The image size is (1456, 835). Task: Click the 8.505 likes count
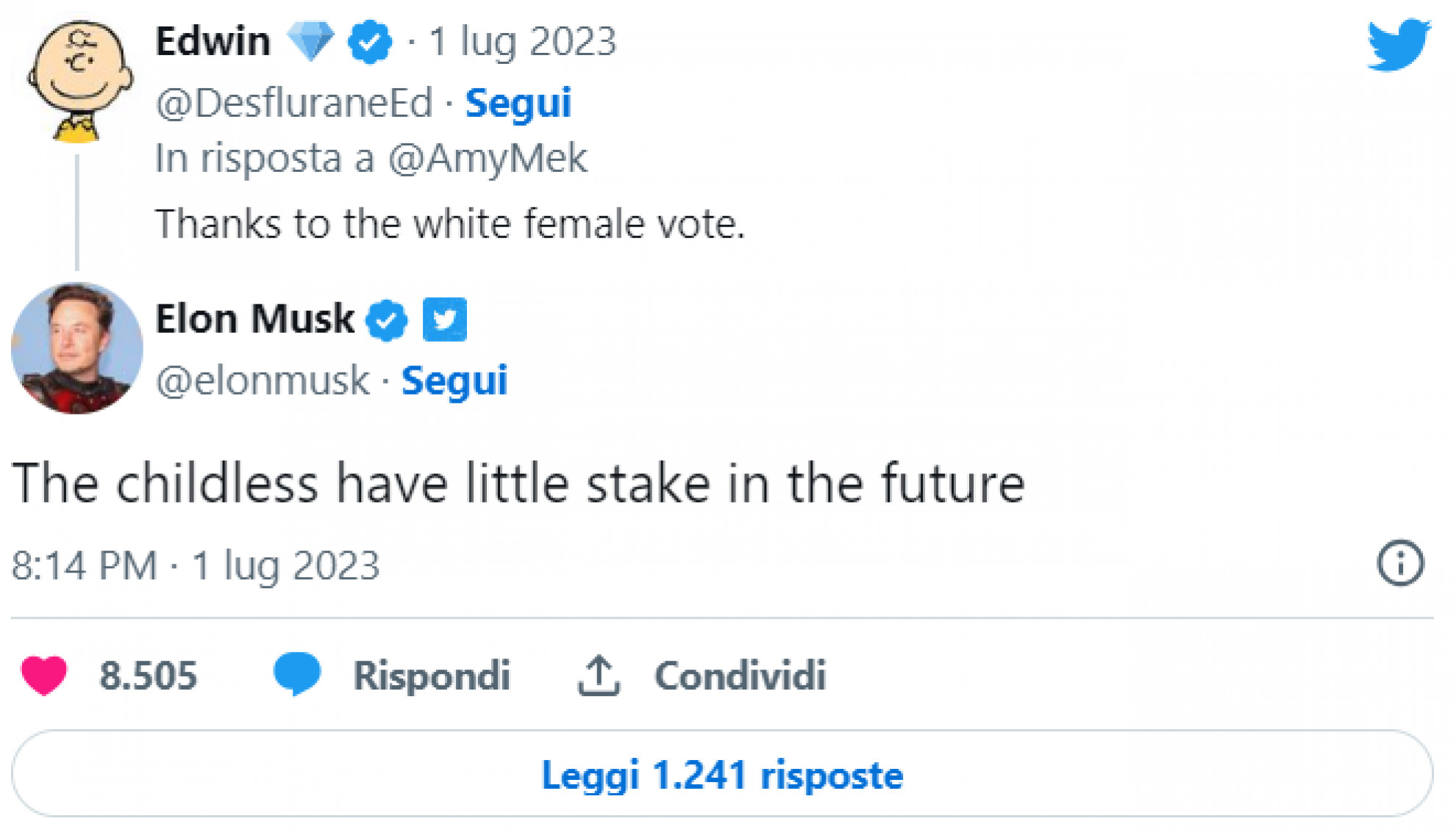(x=149, y=675)
